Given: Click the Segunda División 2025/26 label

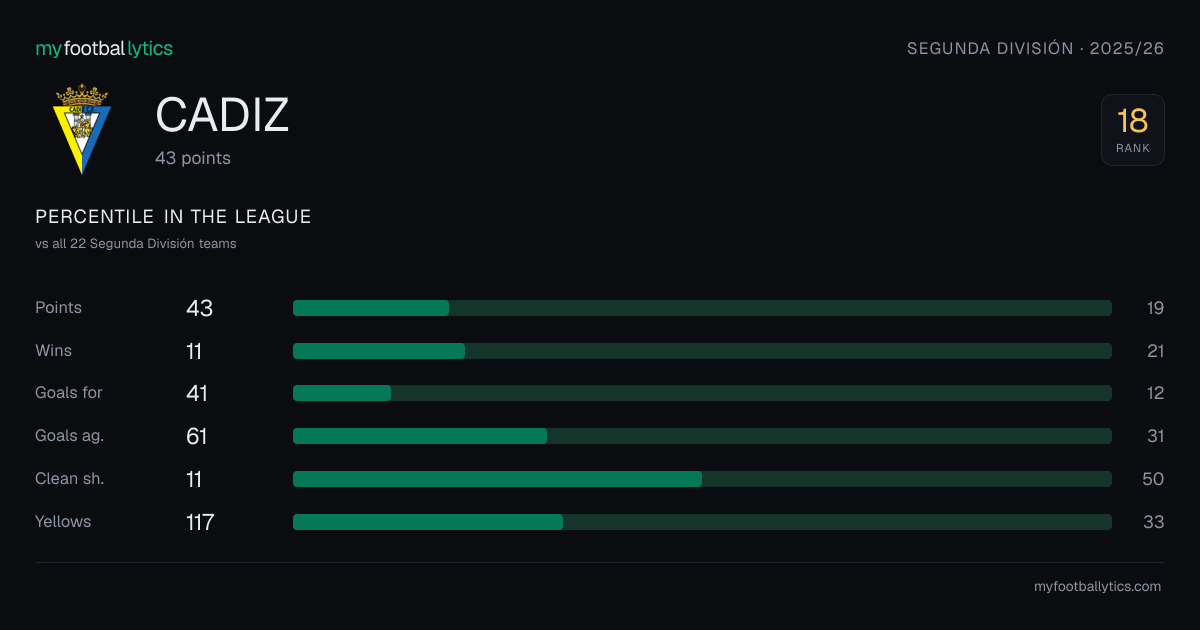Looking at the screenshot, I should 1036,48.
